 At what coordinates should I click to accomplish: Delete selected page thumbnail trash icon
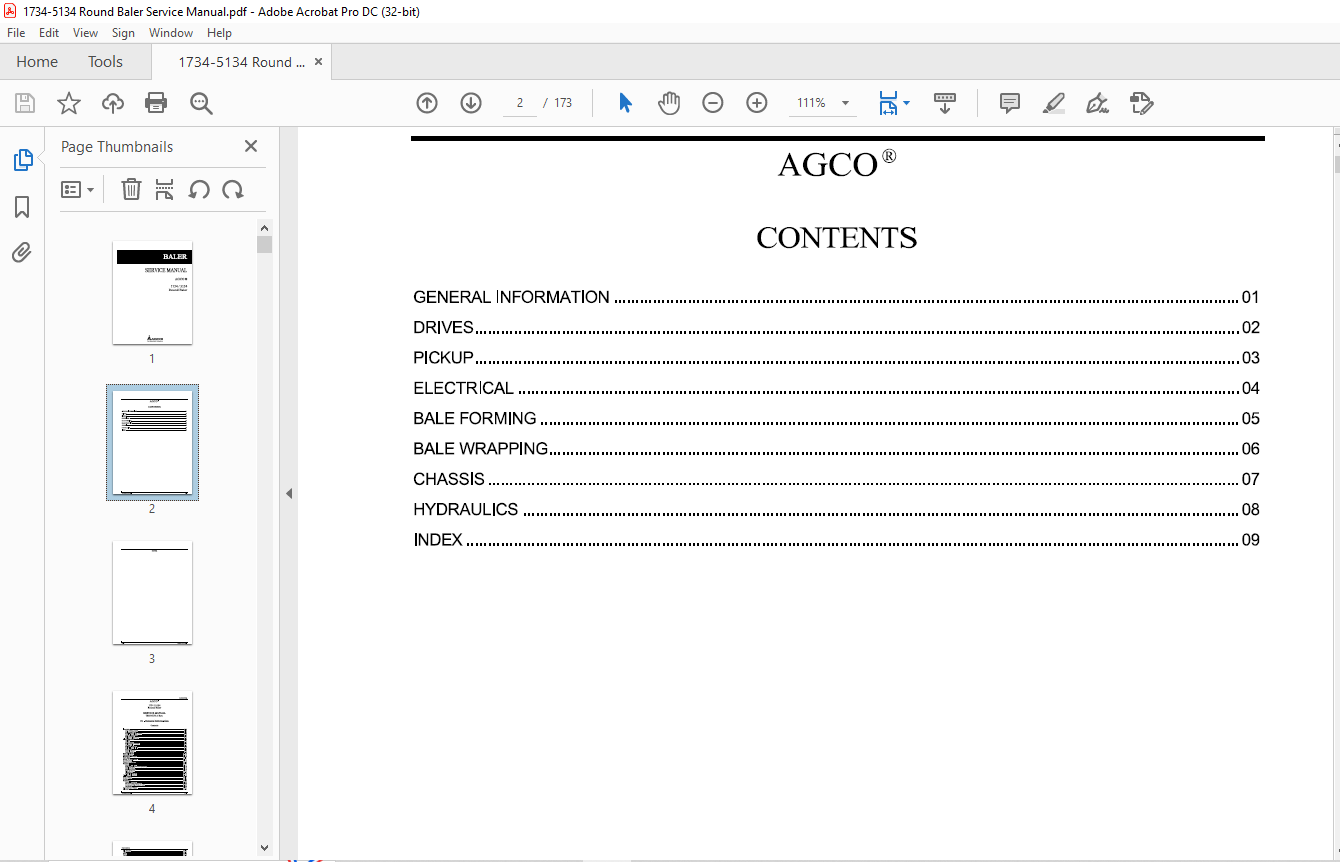[131, 189]
